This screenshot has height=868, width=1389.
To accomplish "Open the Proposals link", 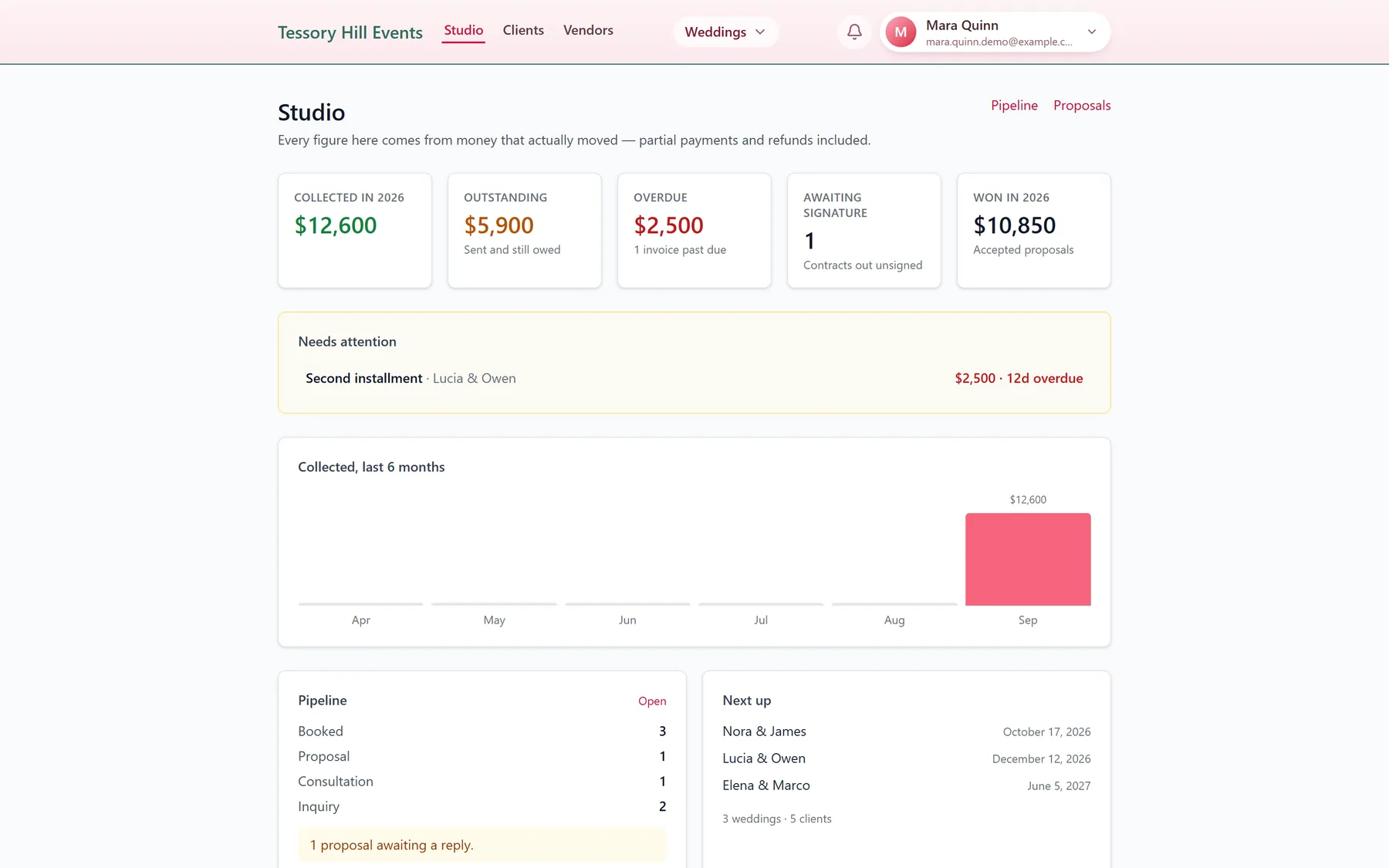I will [x=1082, y=105].
